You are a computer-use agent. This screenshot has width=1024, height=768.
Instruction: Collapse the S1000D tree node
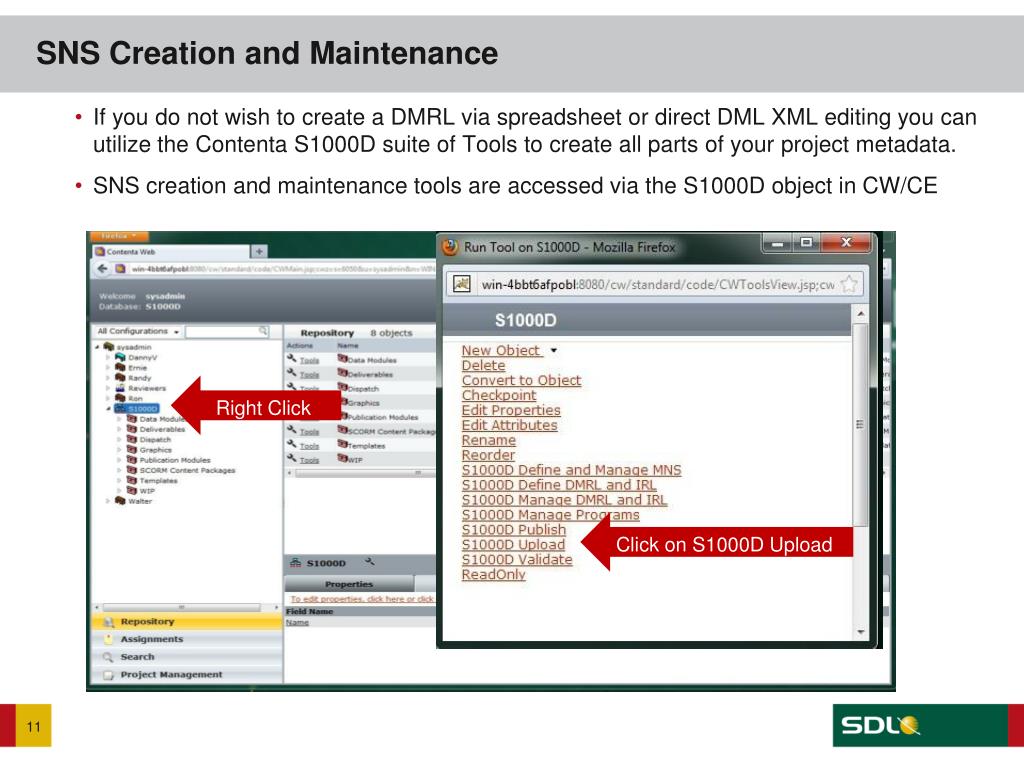coord(108,409)
